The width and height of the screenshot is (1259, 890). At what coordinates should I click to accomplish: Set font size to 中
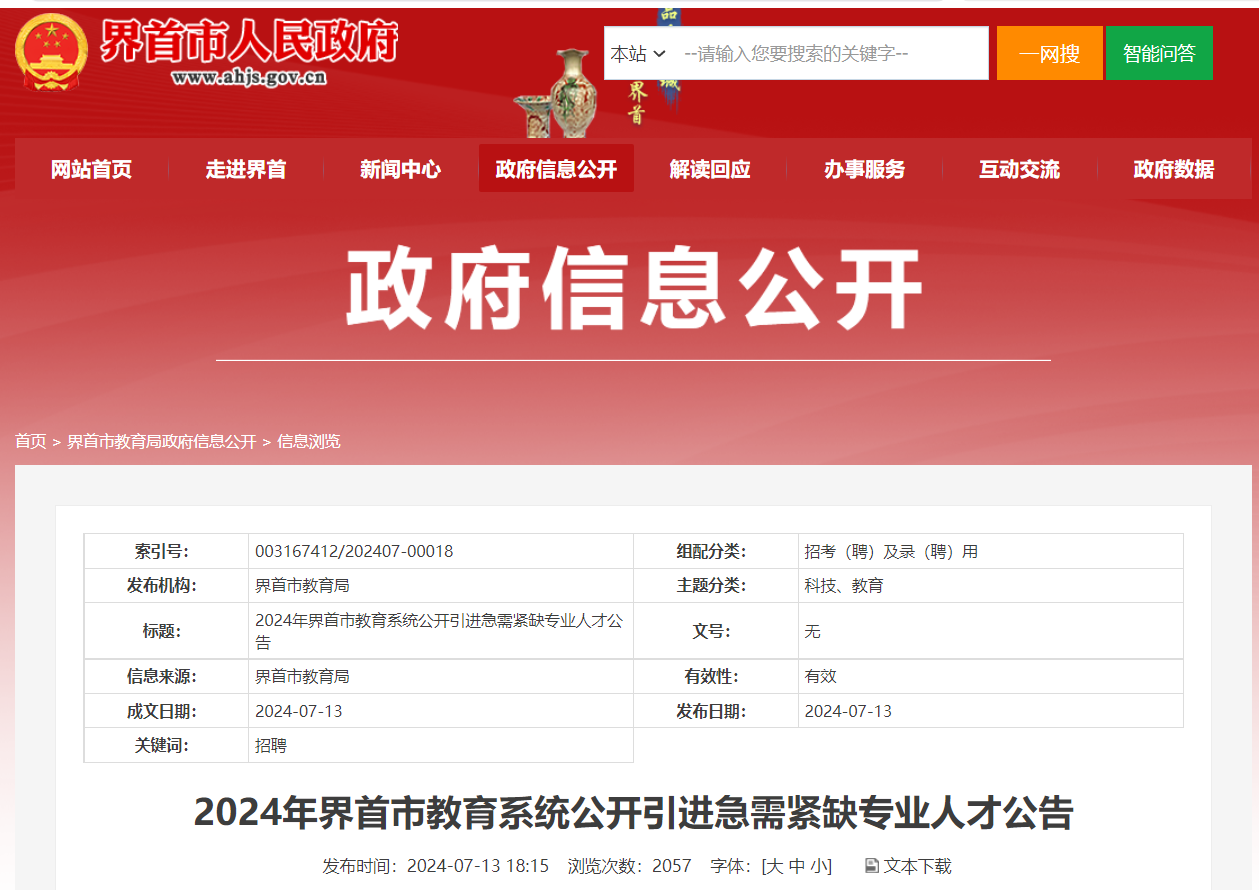coord(797,866)
